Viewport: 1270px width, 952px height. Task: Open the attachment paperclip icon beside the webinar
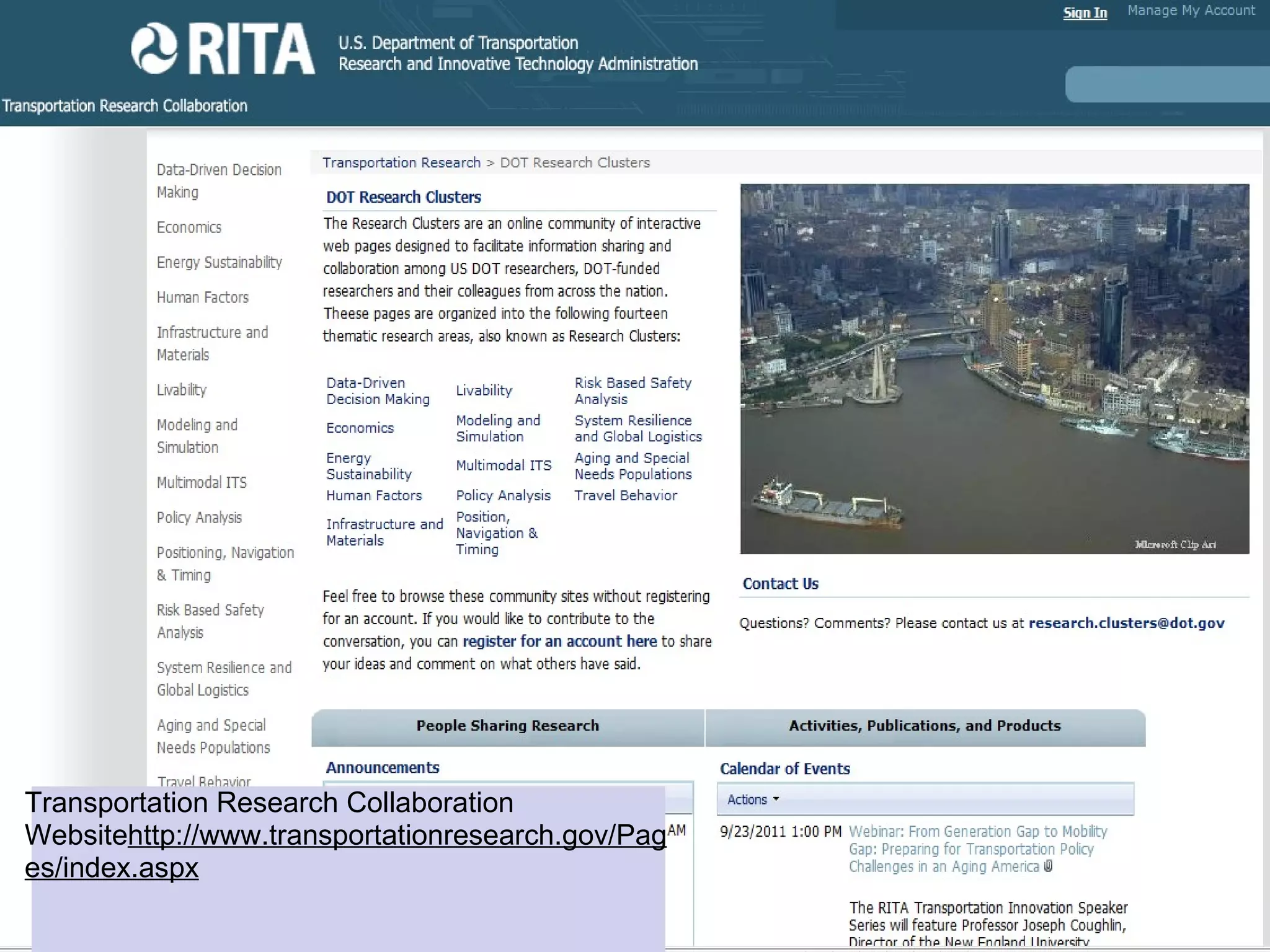[x=1048, y=866]
